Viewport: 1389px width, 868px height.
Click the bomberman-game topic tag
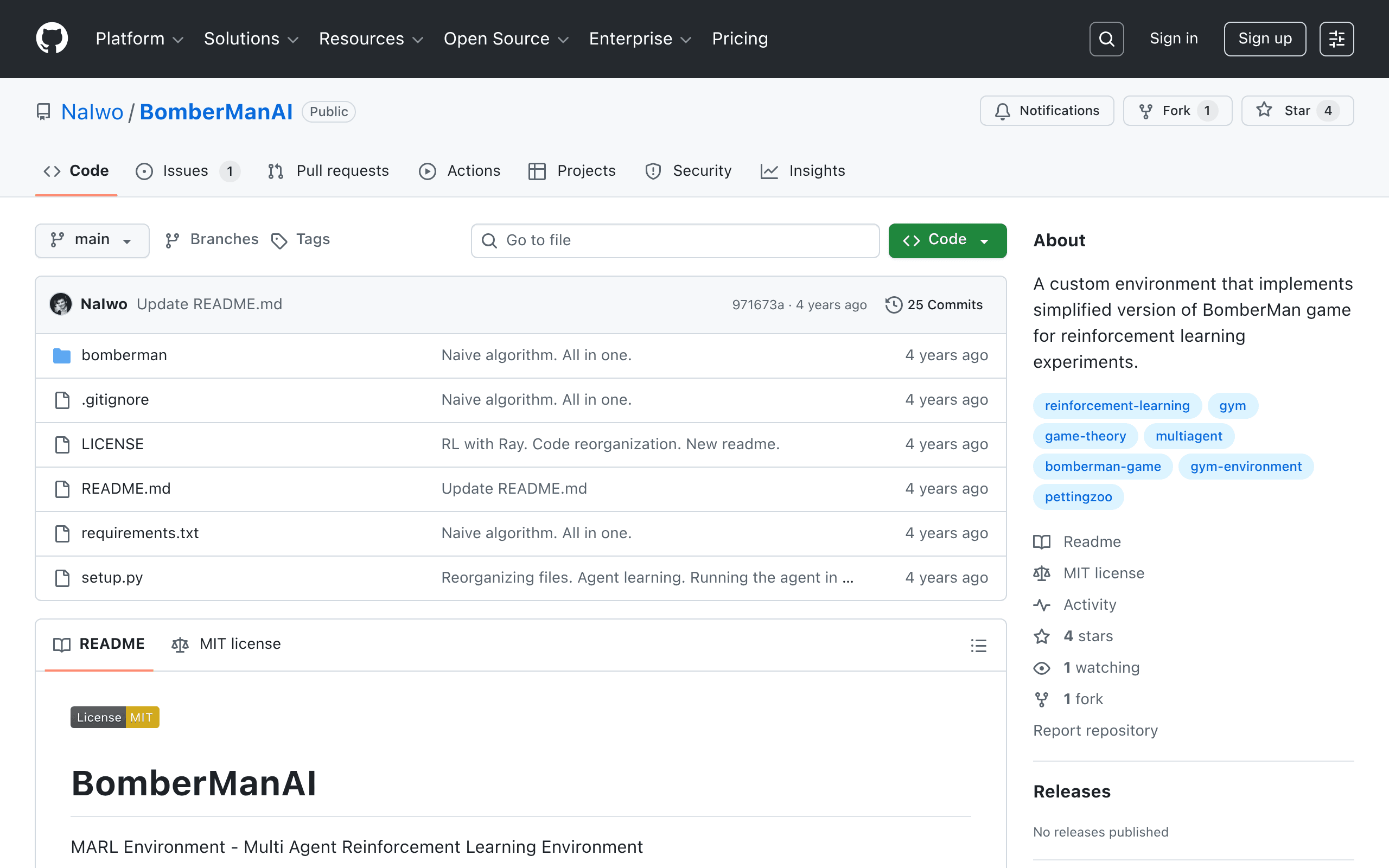click(1103, 467)
